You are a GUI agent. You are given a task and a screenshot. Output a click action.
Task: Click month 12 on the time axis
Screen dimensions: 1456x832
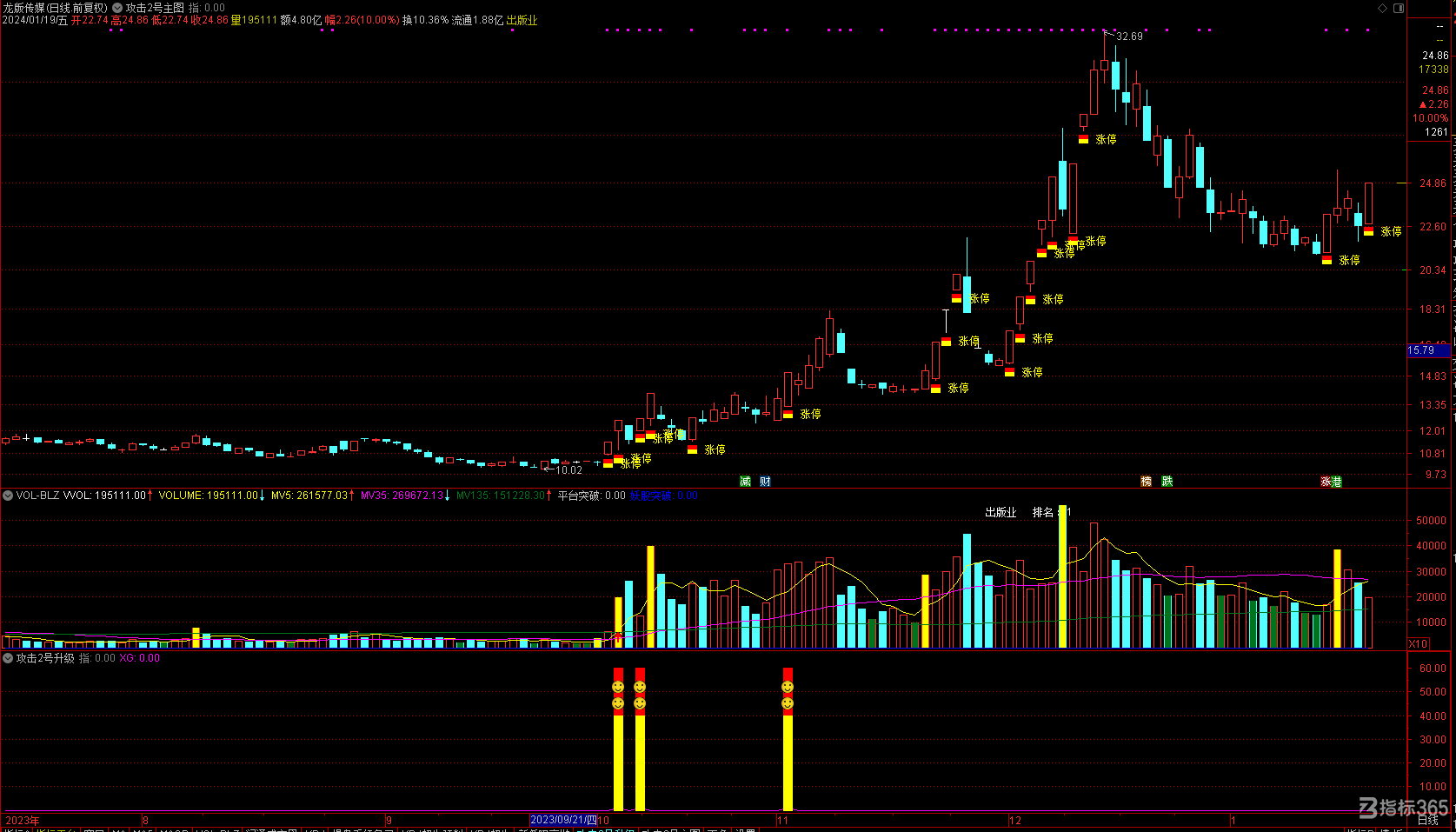(1015, 820)
